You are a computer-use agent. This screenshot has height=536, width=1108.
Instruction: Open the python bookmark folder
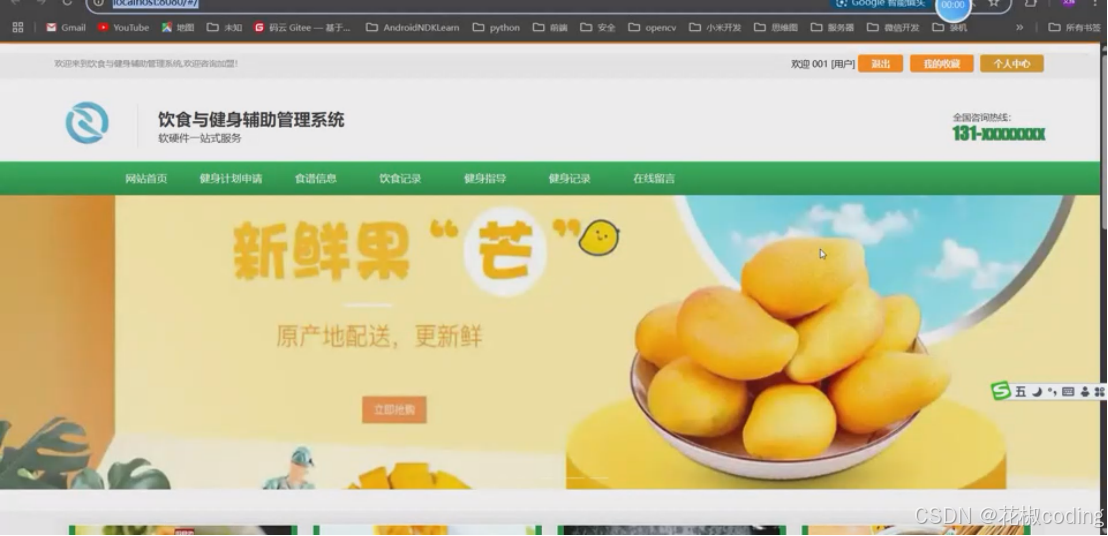(x=496, y=28)
